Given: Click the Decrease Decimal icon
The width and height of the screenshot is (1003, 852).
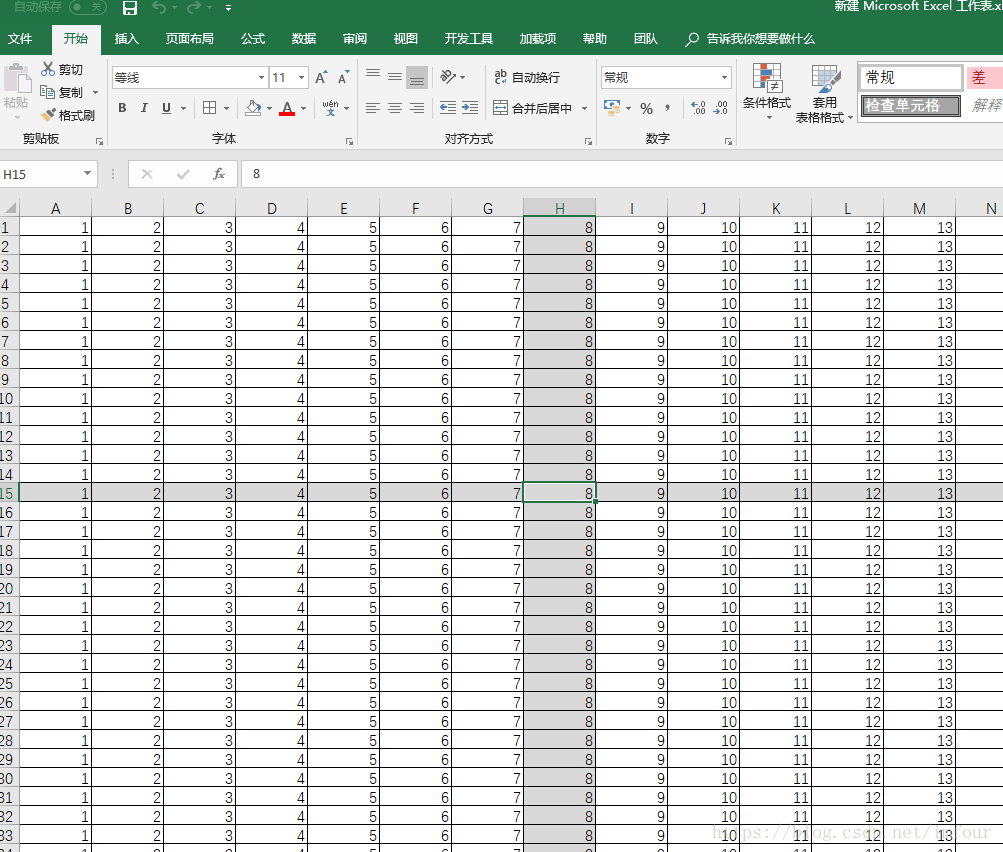Looking at the screenshot, I should point(721,107).
